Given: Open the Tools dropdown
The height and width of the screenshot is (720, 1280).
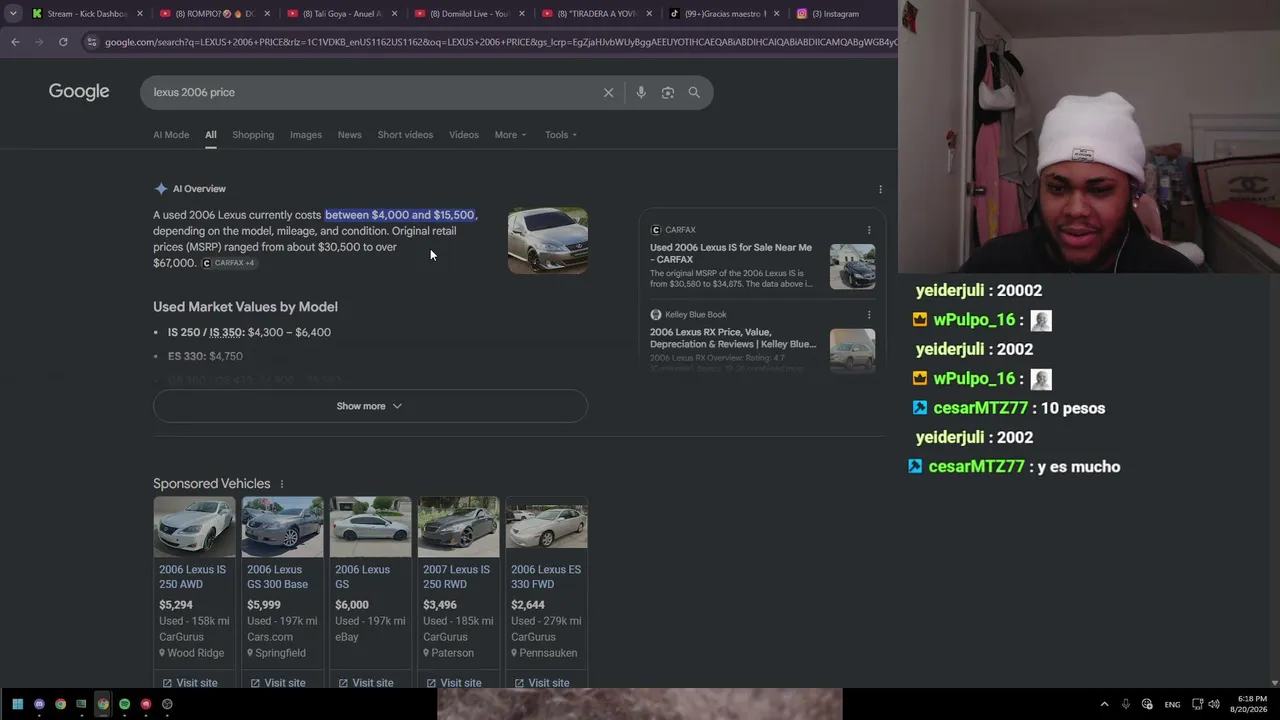Looking at the screenshot, I should [x=561, y=135].
